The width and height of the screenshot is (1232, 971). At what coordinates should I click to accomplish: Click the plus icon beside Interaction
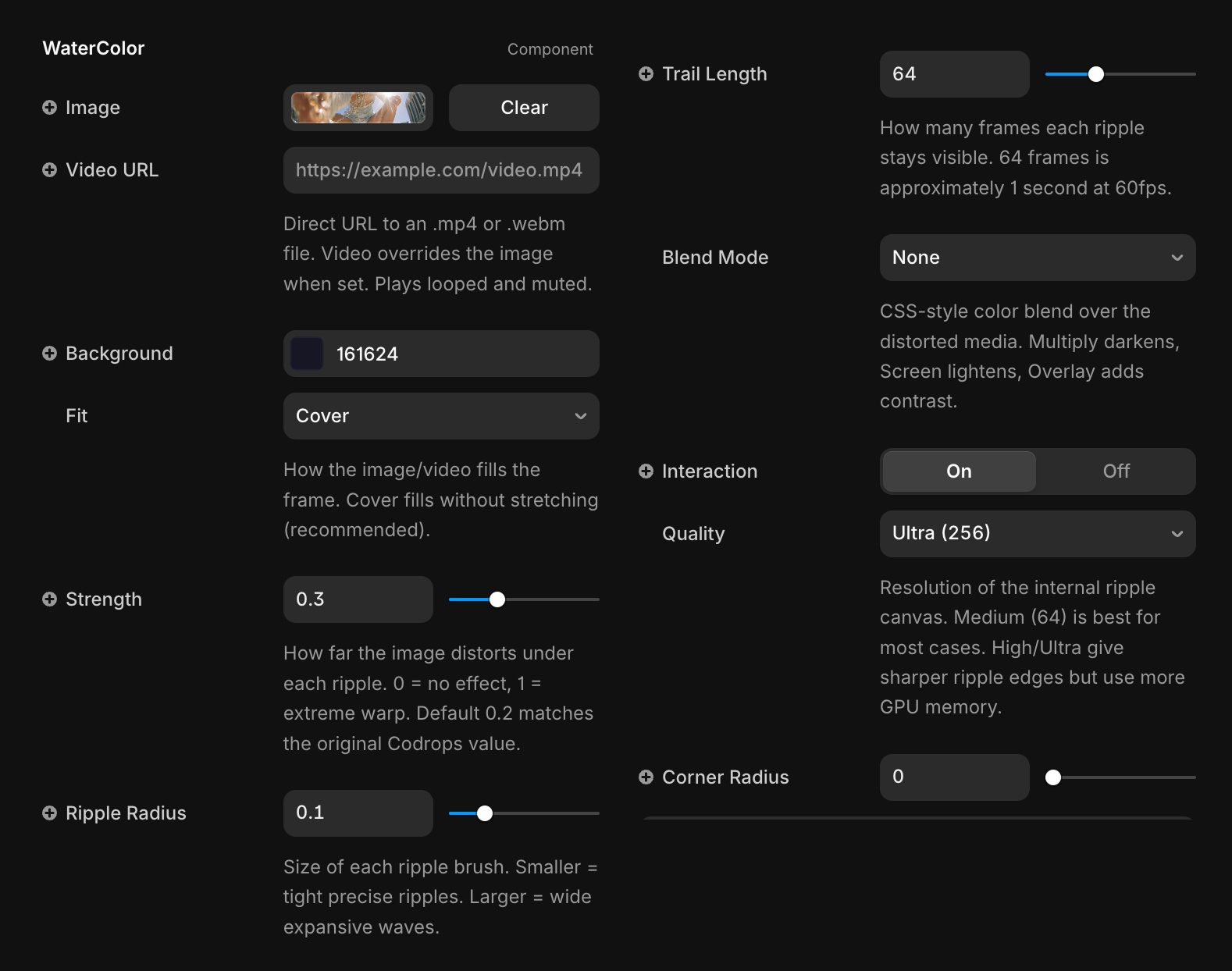pos(646,471)
